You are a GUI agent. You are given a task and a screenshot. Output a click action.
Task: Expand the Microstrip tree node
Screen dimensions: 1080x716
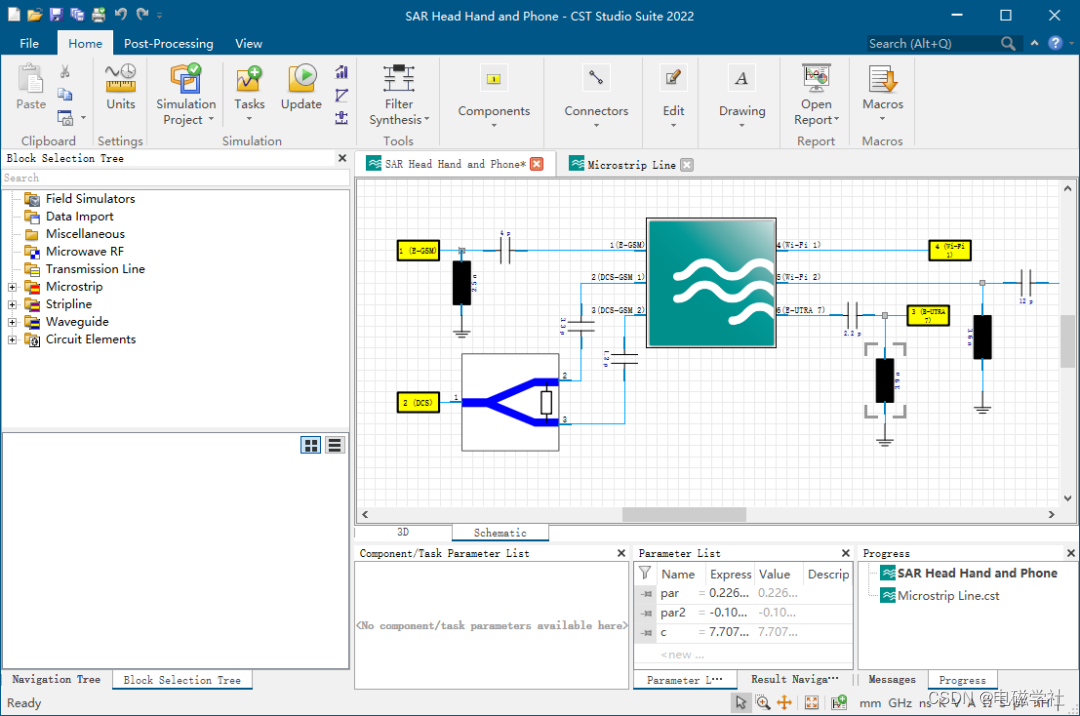[12, 287]
